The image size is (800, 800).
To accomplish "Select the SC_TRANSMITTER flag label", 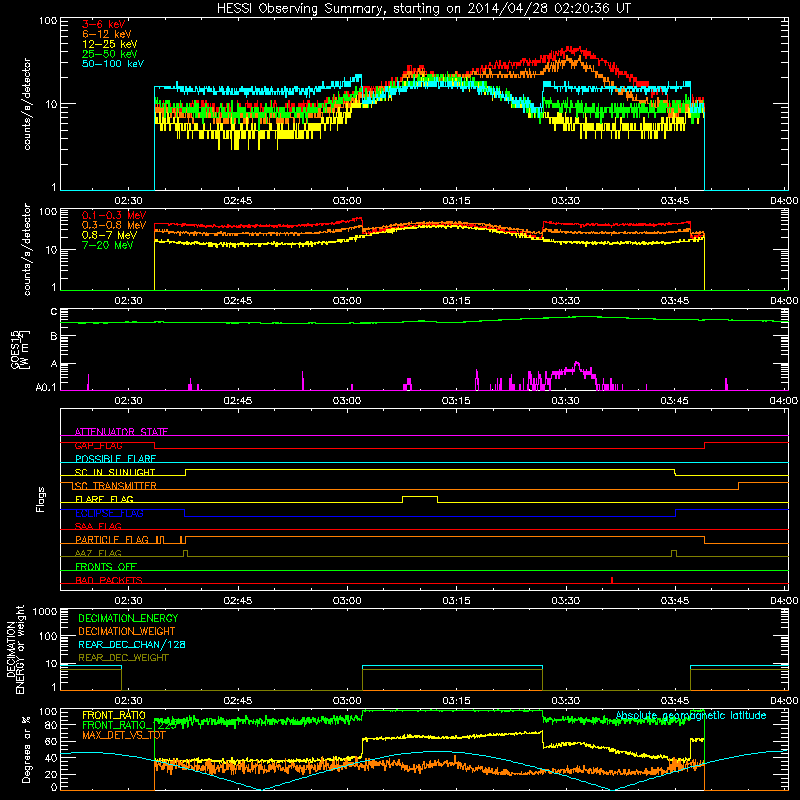I will tap(114, 486).
